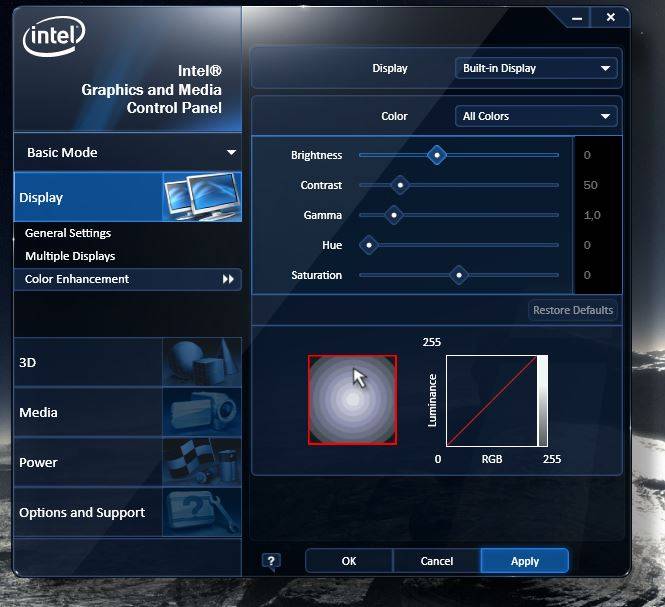Click the Options and Support wrench icon

[202, 512]
